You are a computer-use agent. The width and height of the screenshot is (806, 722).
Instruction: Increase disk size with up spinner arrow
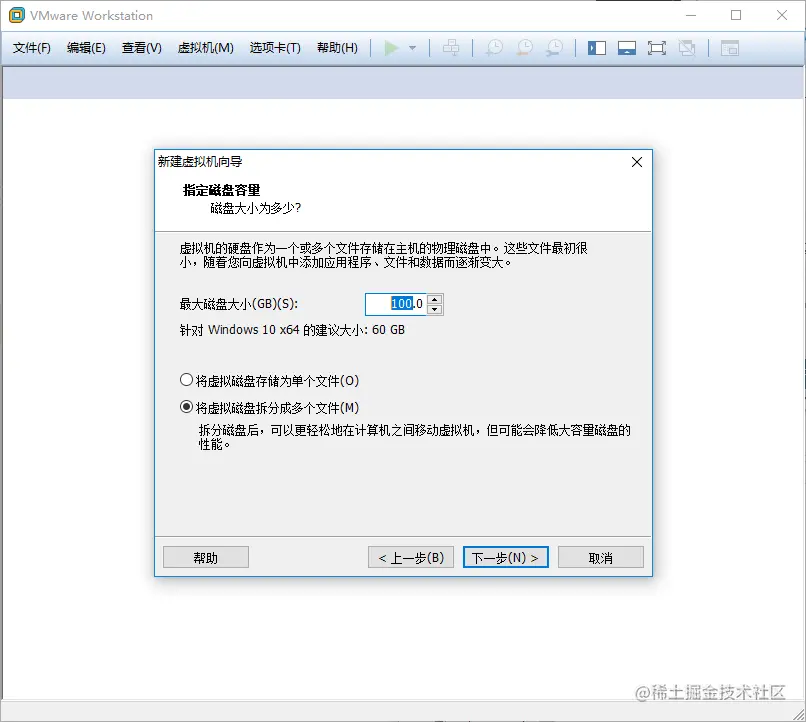[x=435, y=299]
